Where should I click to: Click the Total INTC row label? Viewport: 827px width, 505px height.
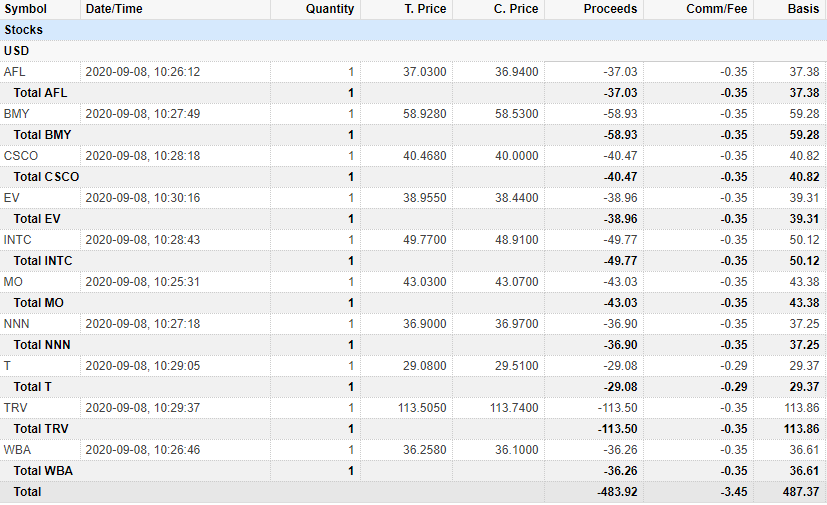coord(43,261)
